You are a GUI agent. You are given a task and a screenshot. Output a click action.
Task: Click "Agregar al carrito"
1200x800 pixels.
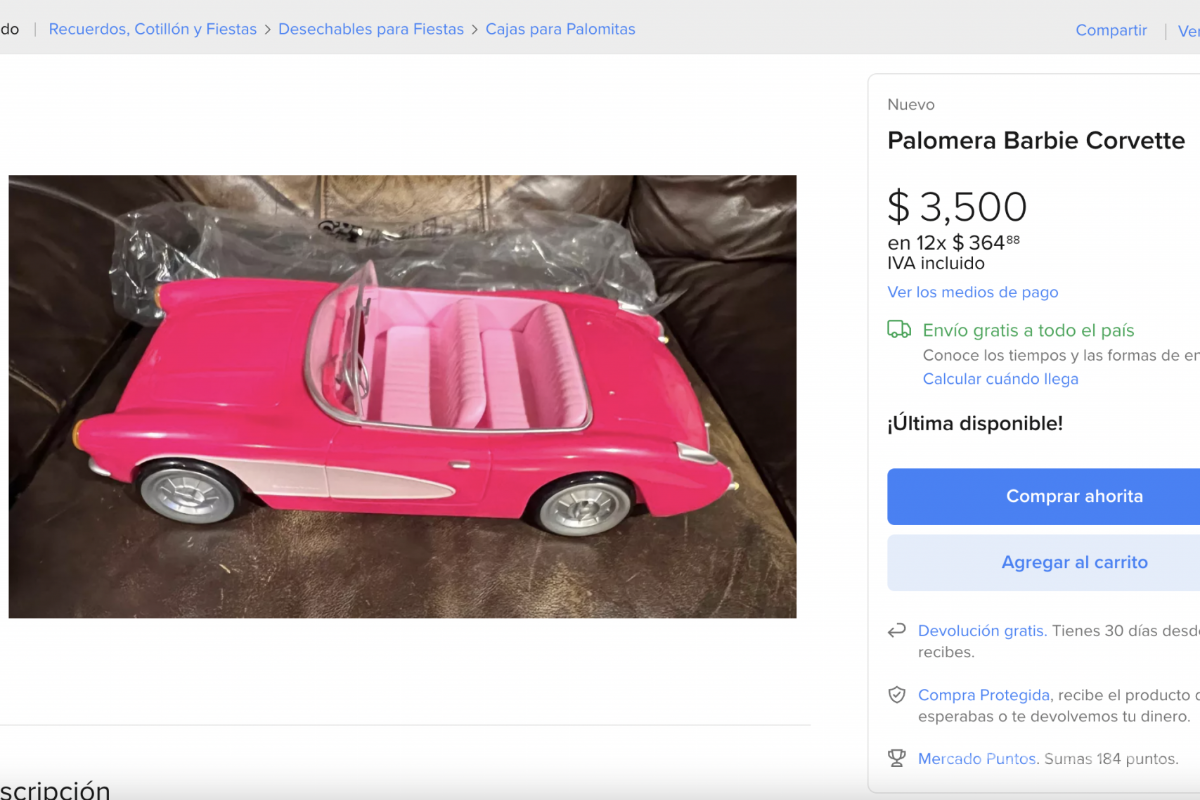pyautogui.click(x=1074, y=562)
